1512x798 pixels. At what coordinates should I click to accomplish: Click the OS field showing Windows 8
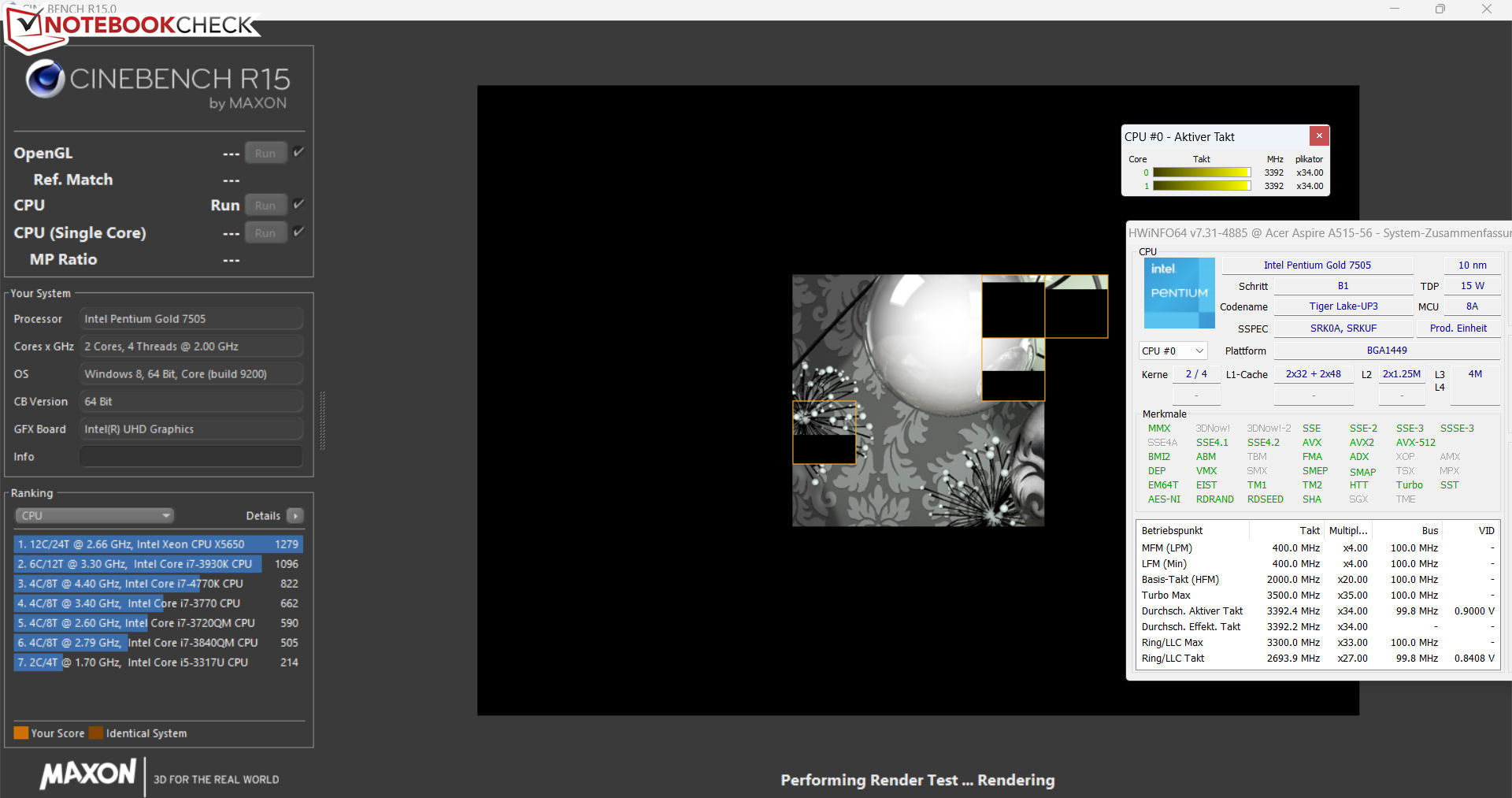191,374
